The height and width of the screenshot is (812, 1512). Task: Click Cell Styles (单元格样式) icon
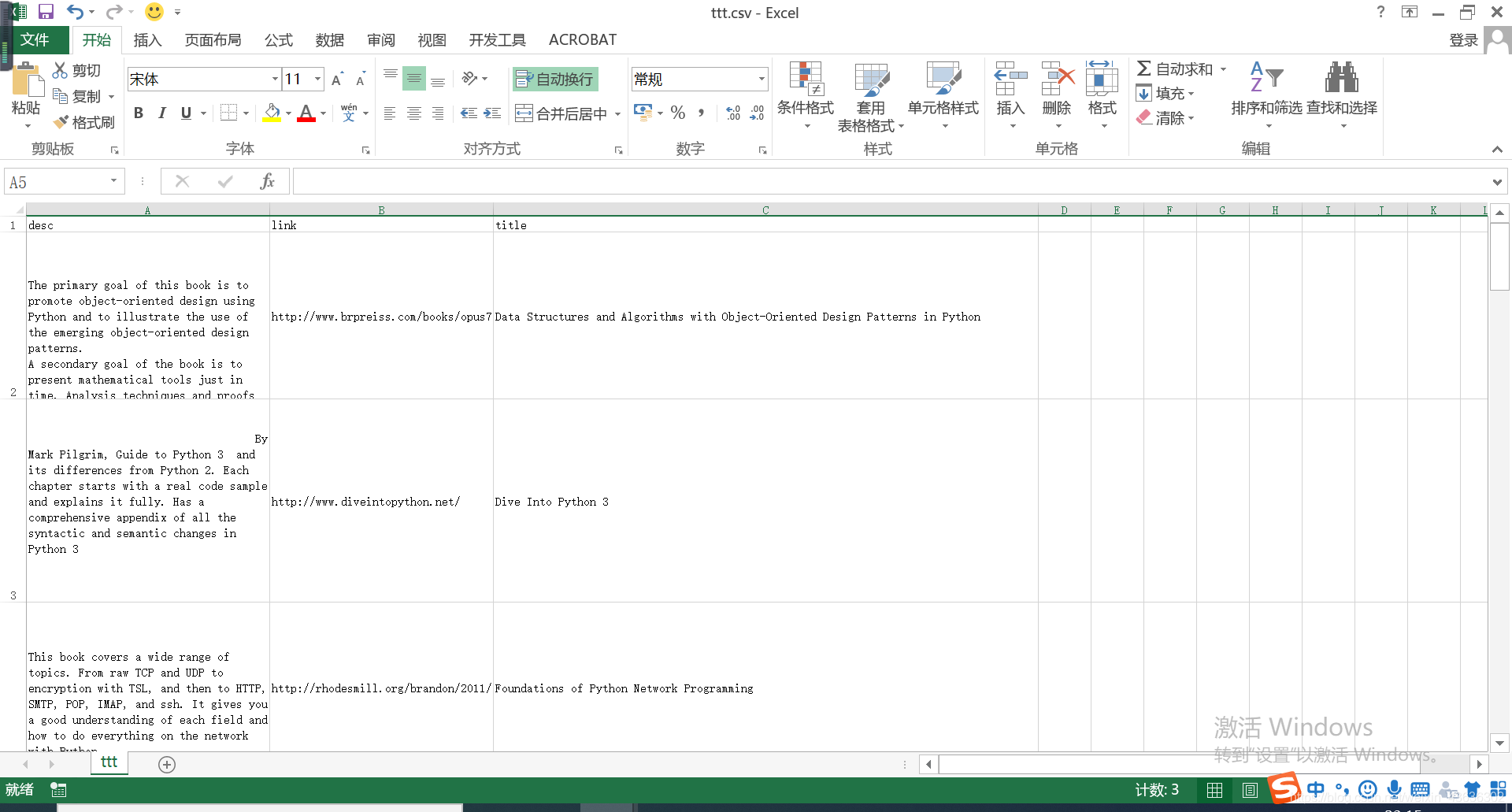[x=943, y=78]
